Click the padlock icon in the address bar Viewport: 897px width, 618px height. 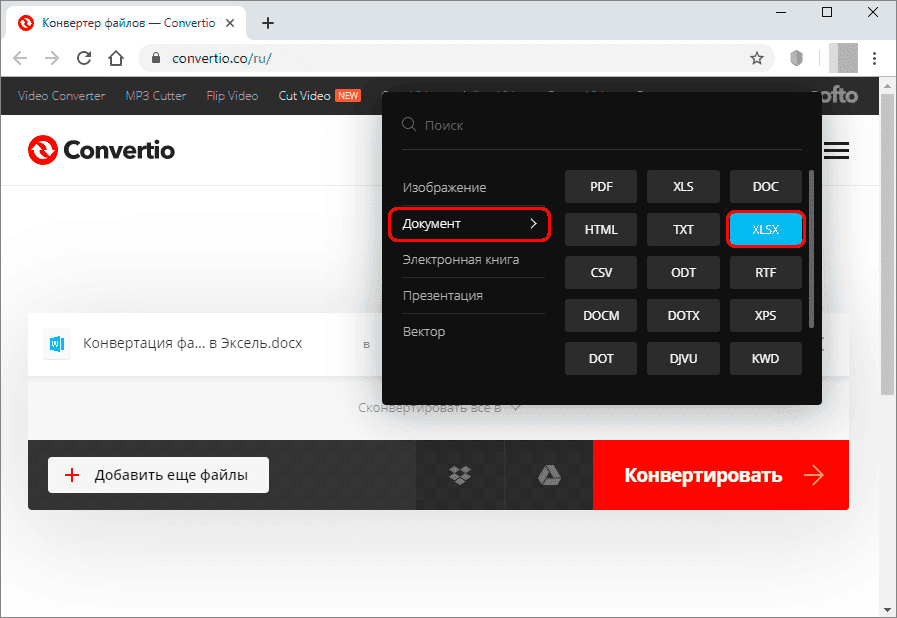155,59
